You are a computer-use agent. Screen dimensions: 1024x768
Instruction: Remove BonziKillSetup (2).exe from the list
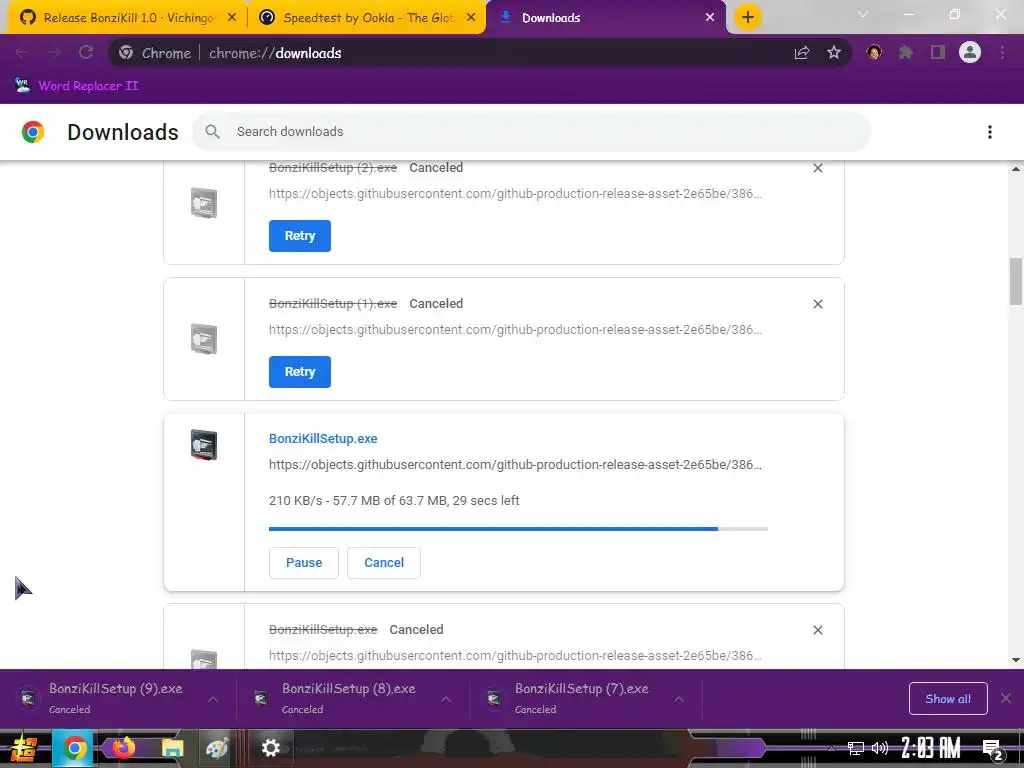pos(818,168)
